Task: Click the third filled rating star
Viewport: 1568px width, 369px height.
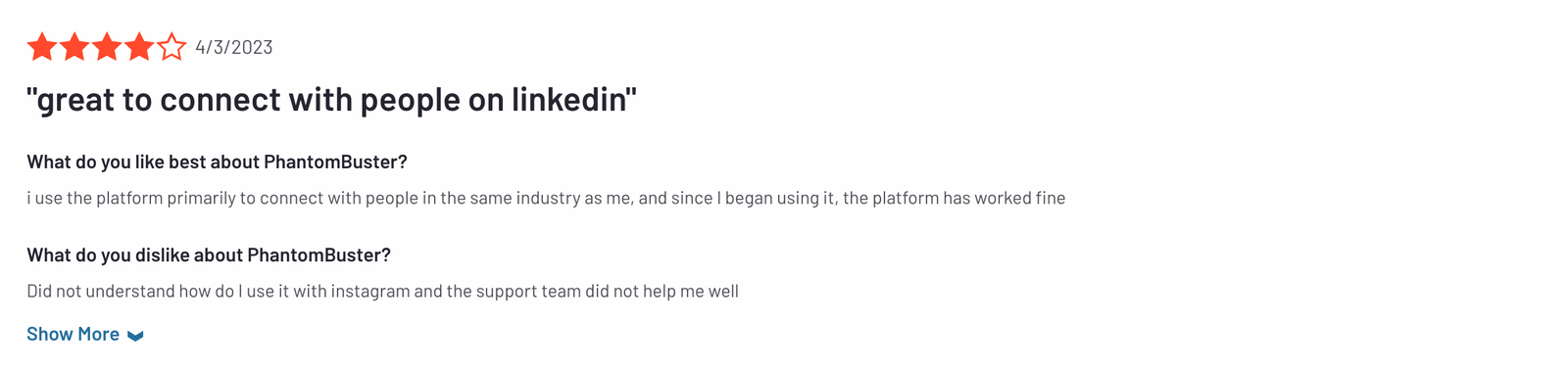Action: click(107, 47)
